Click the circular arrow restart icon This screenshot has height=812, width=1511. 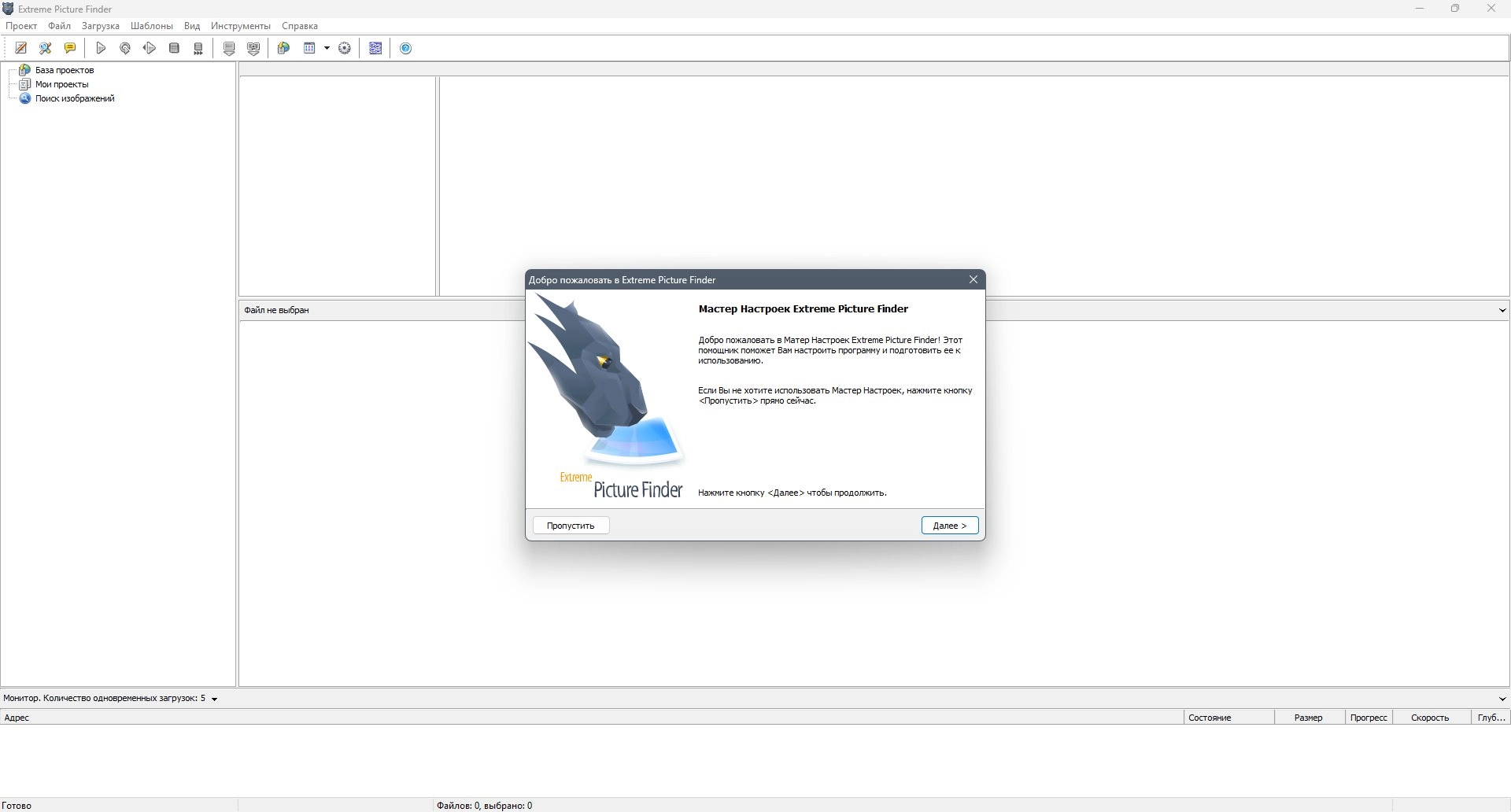pyautogui.click(x=125, y=48)
